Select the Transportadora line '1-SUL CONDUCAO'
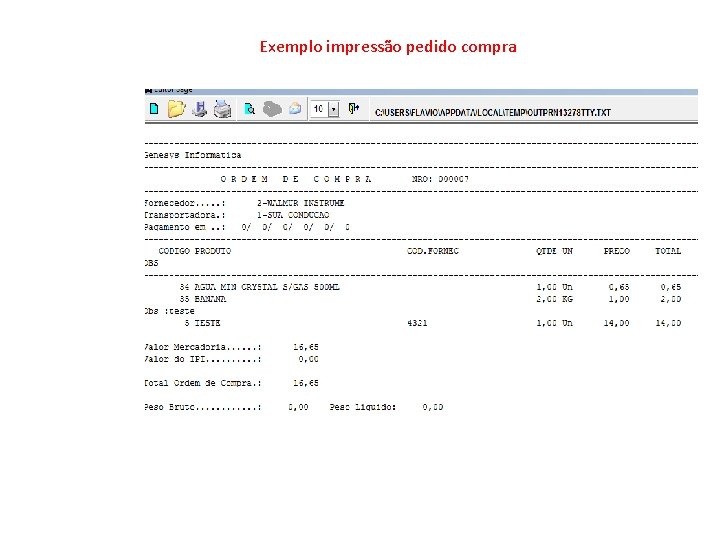This screenshot has width=720, height=540. click(x=237, y=215)
